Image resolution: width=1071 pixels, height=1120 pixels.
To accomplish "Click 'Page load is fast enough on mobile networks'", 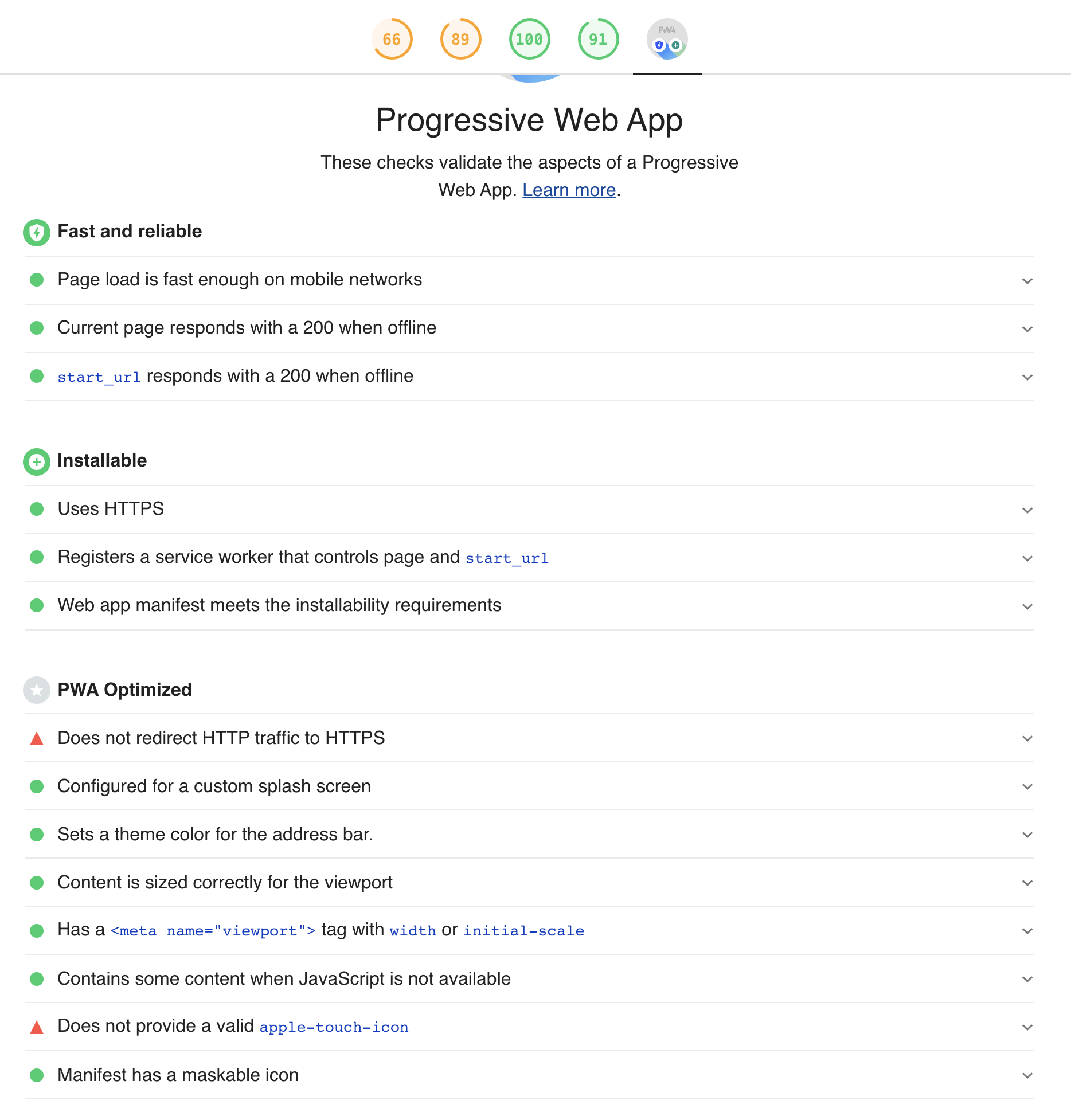I will [x=240, y=280].
